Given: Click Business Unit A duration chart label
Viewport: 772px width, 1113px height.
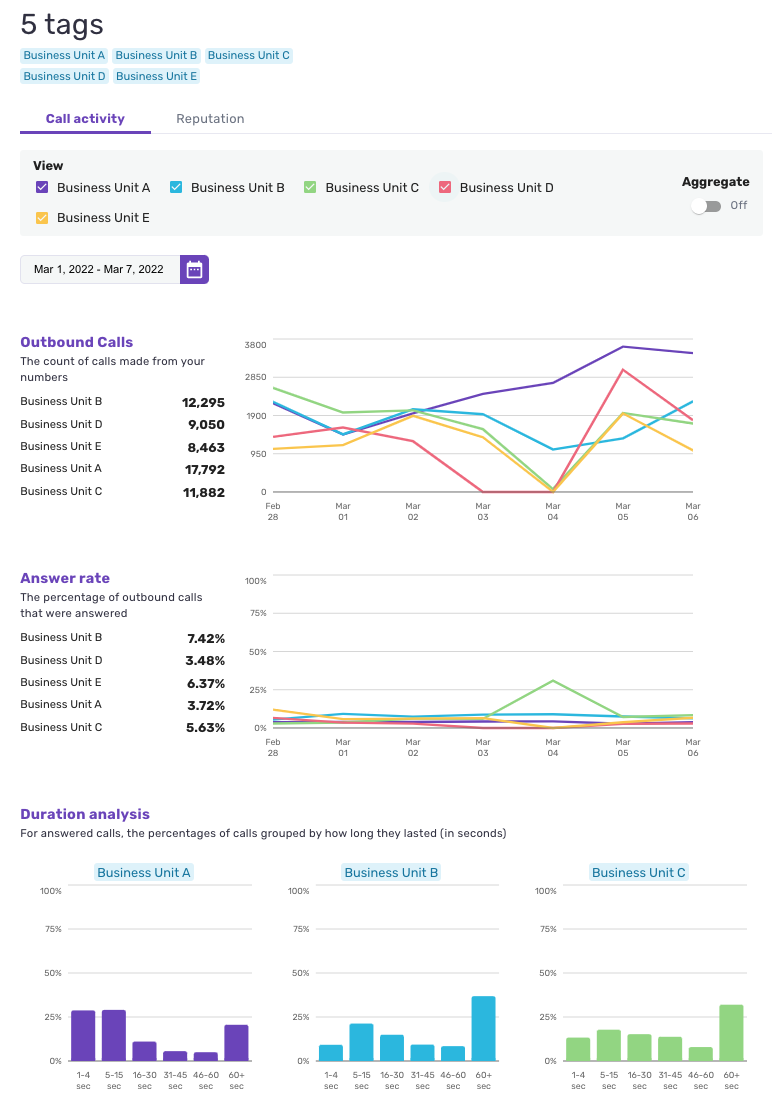Looking at the screenshot, I should pyautogui.click(x=144, y=873).
